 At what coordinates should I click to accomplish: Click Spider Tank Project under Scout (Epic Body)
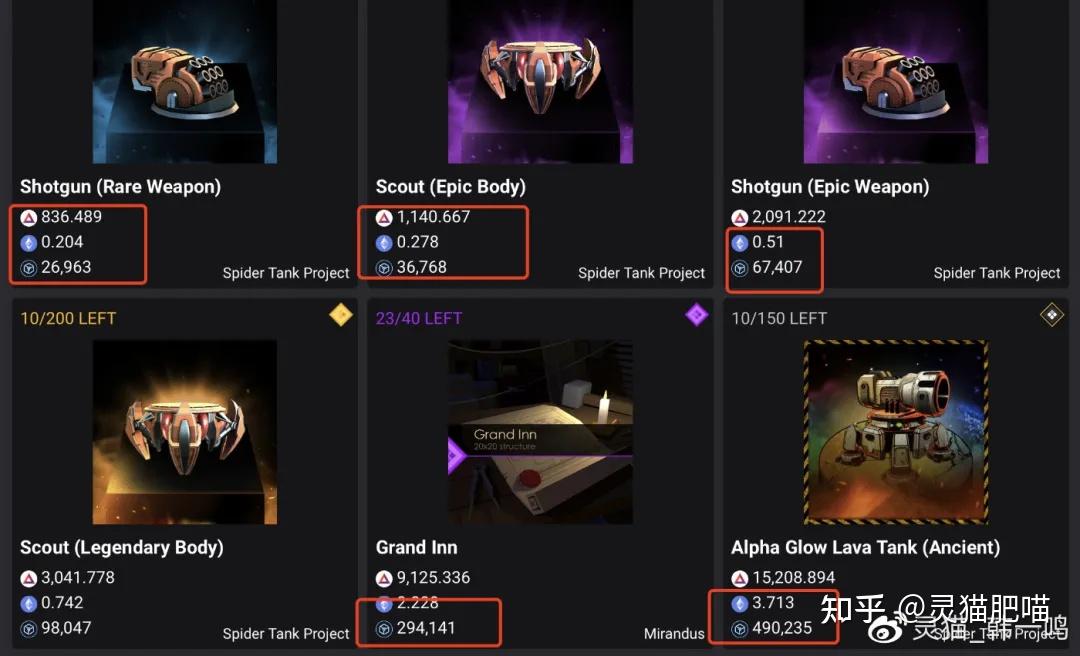(x=641, y=273)
